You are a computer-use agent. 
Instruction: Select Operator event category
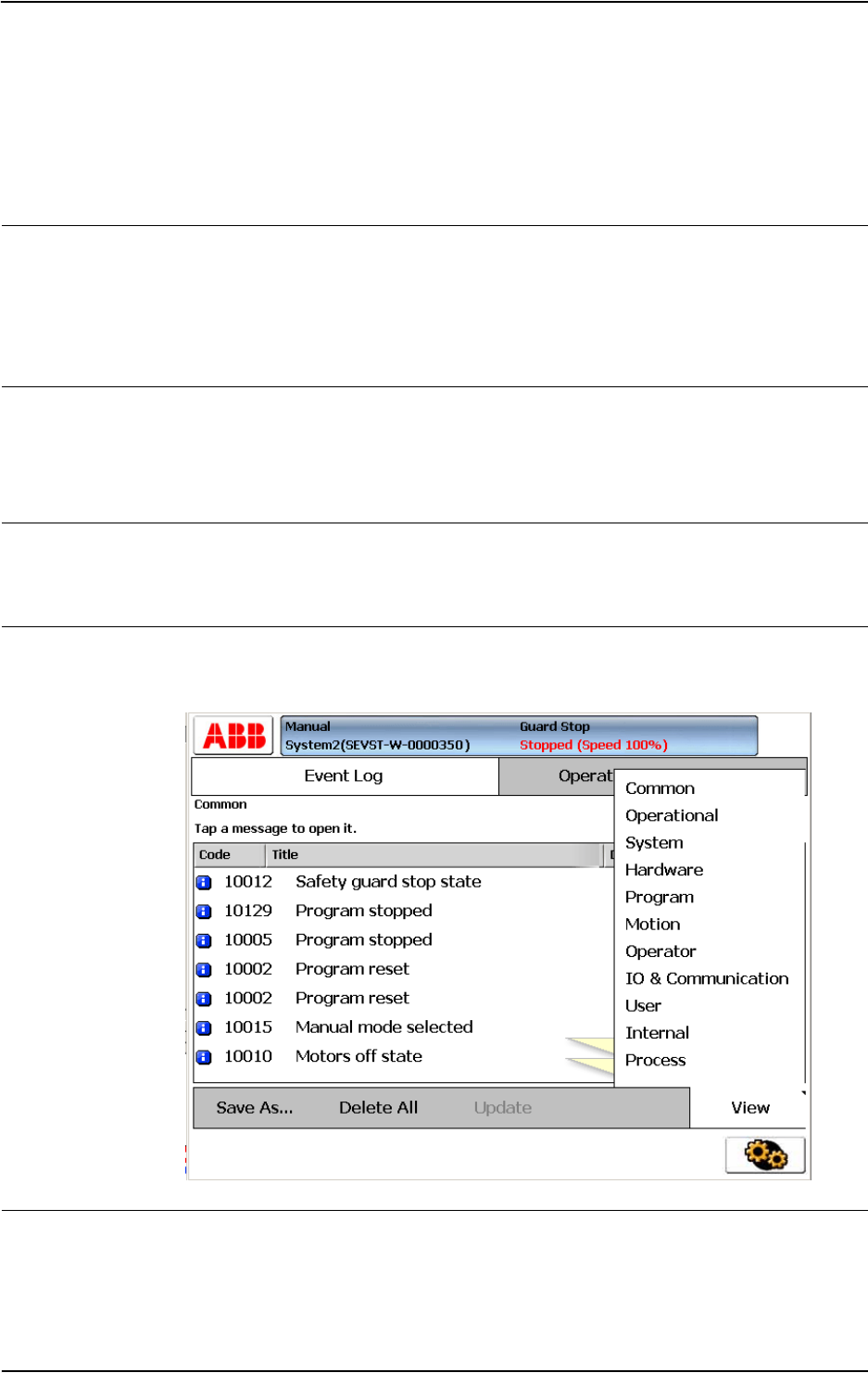coord(660,951)
